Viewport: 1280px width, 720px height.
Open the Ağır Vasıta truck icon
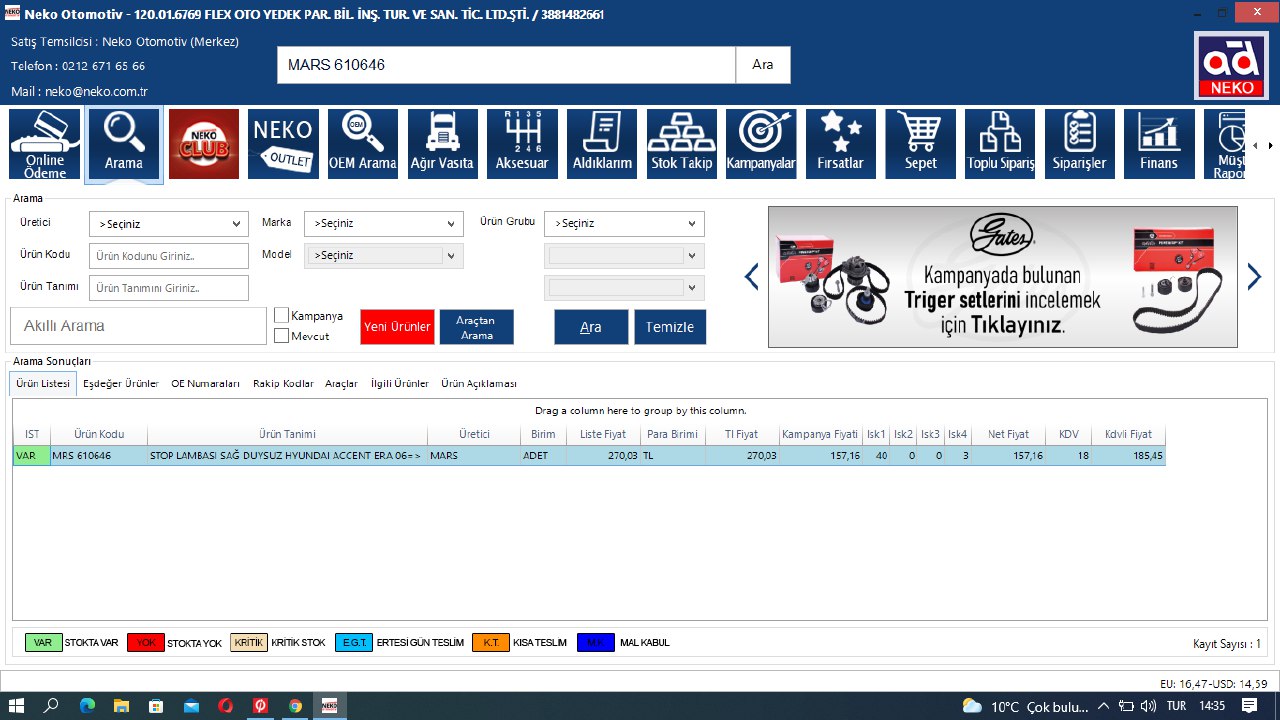click(443, 144)
